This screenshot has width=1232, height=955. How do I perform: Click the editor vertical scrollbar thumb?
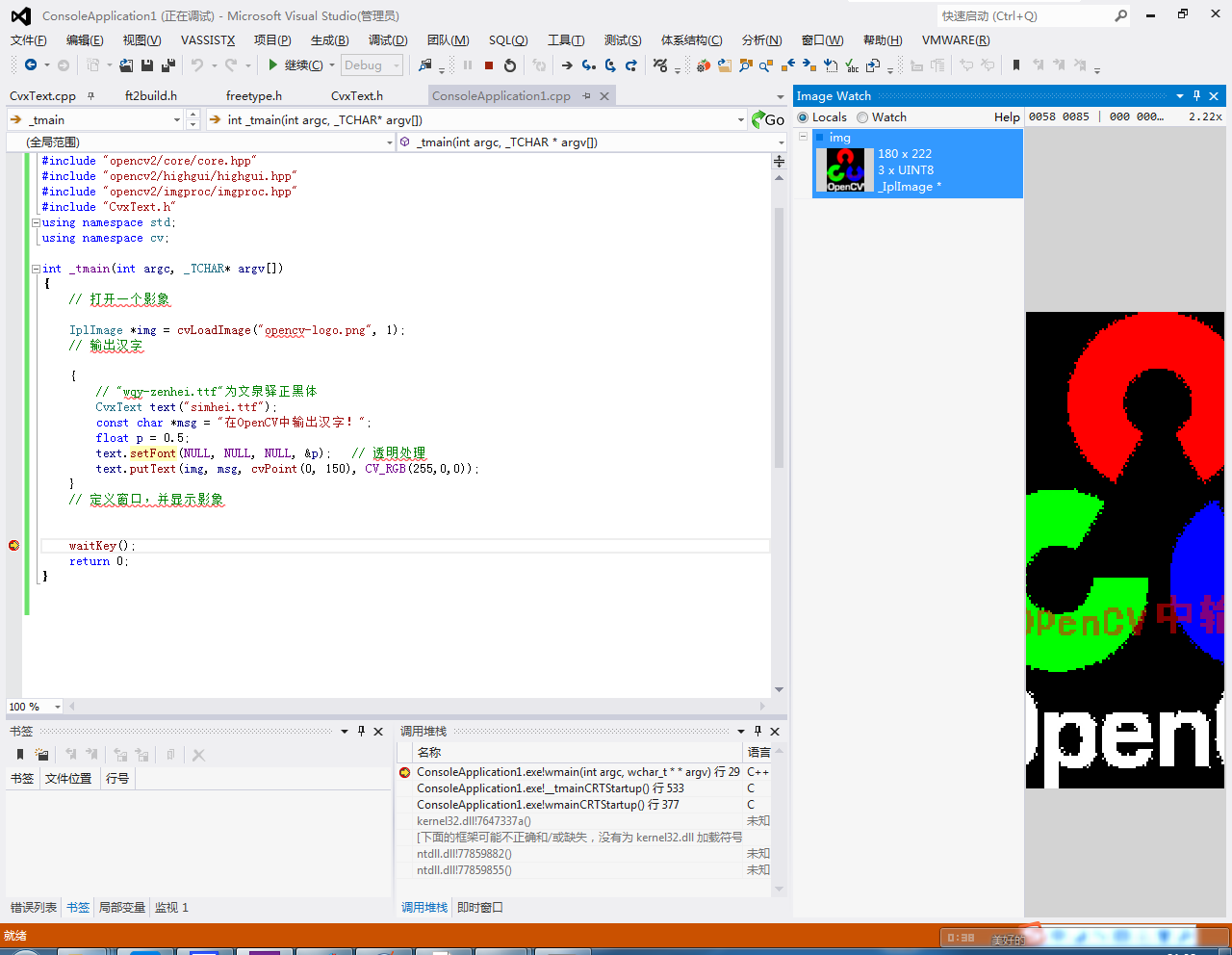click(779, 337)
